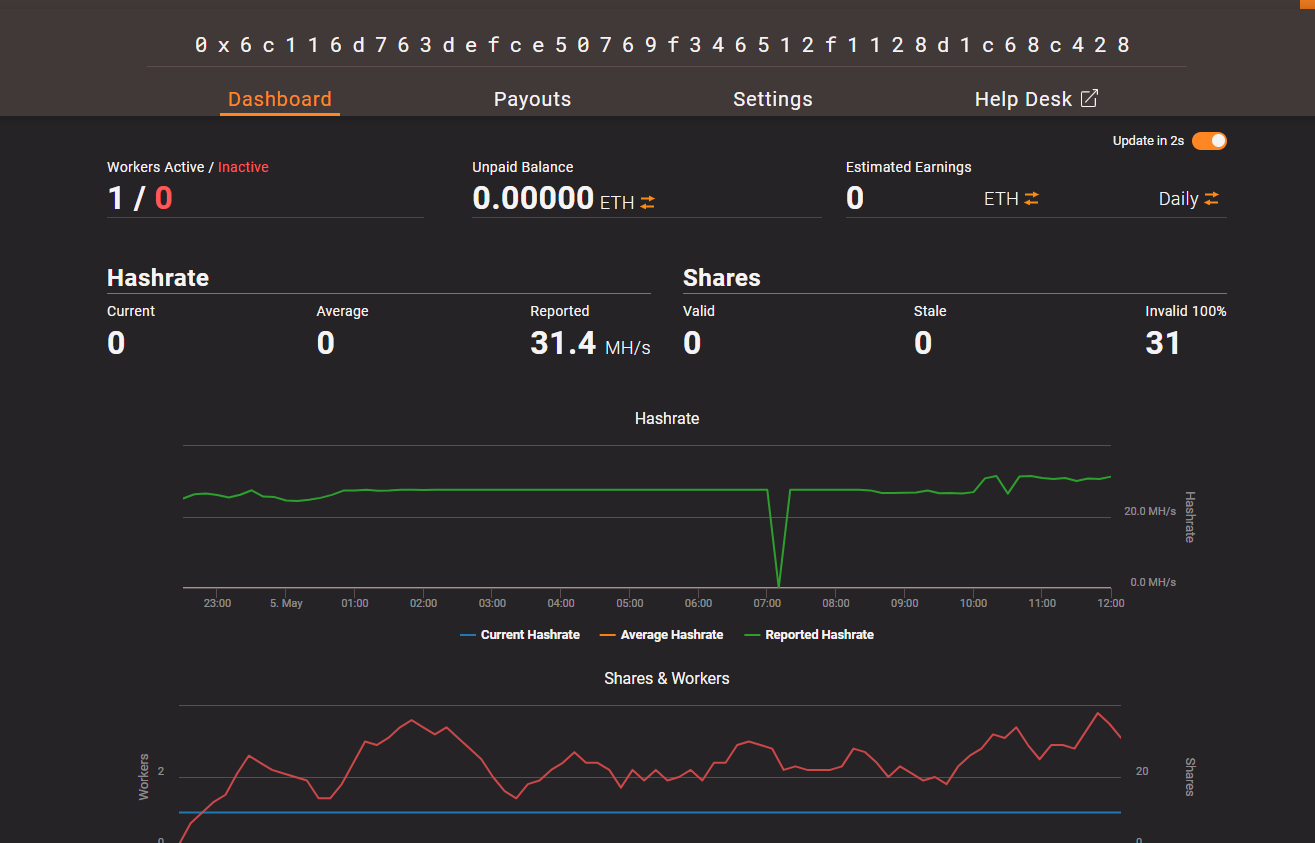Screen dimensions: 1315x843
Task: Click the Help Desk external link icon
Action: [1089, 98]
